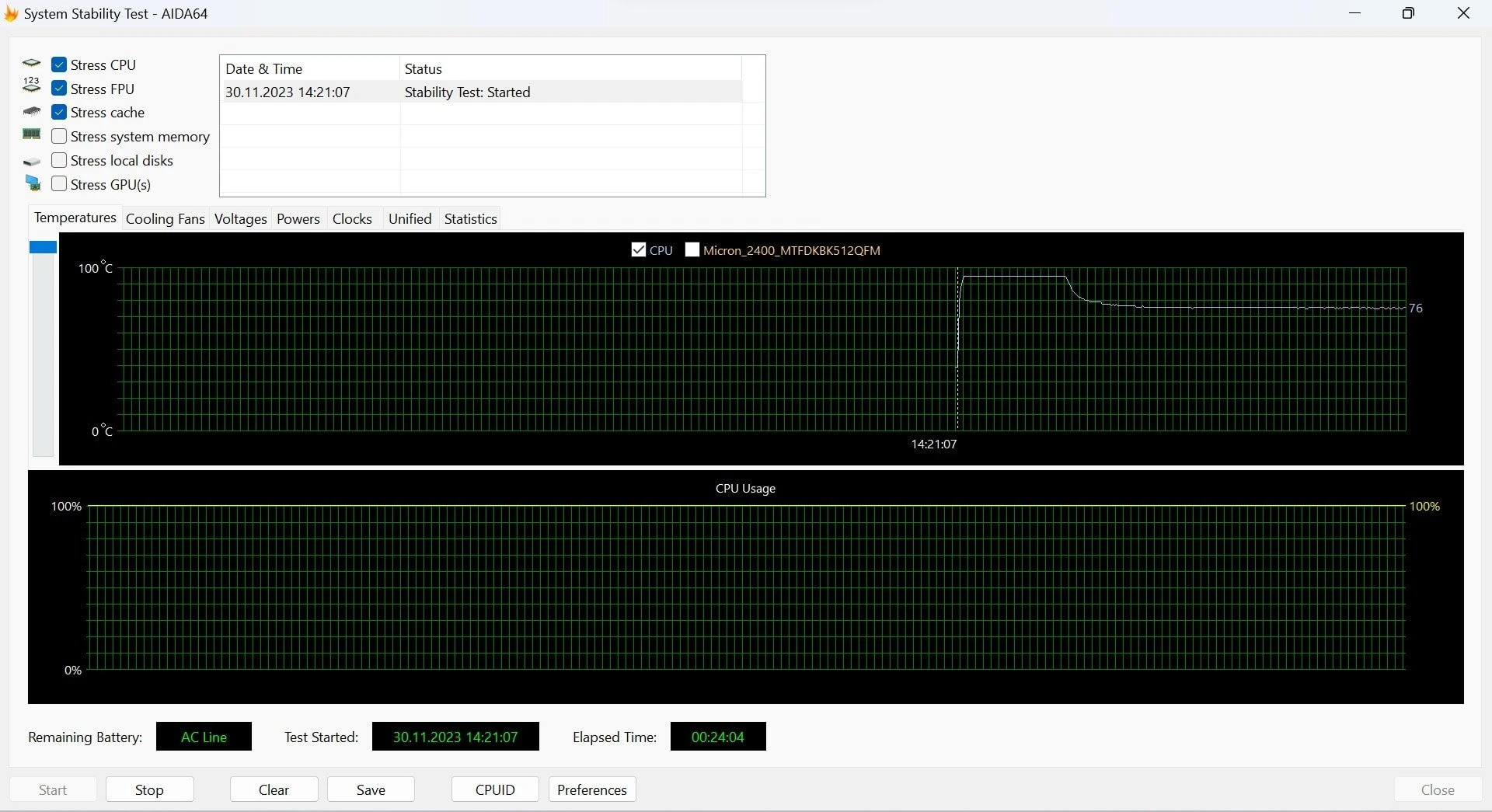
Task: Click the Stability Test: Started status cell
Action: point(467,92)
